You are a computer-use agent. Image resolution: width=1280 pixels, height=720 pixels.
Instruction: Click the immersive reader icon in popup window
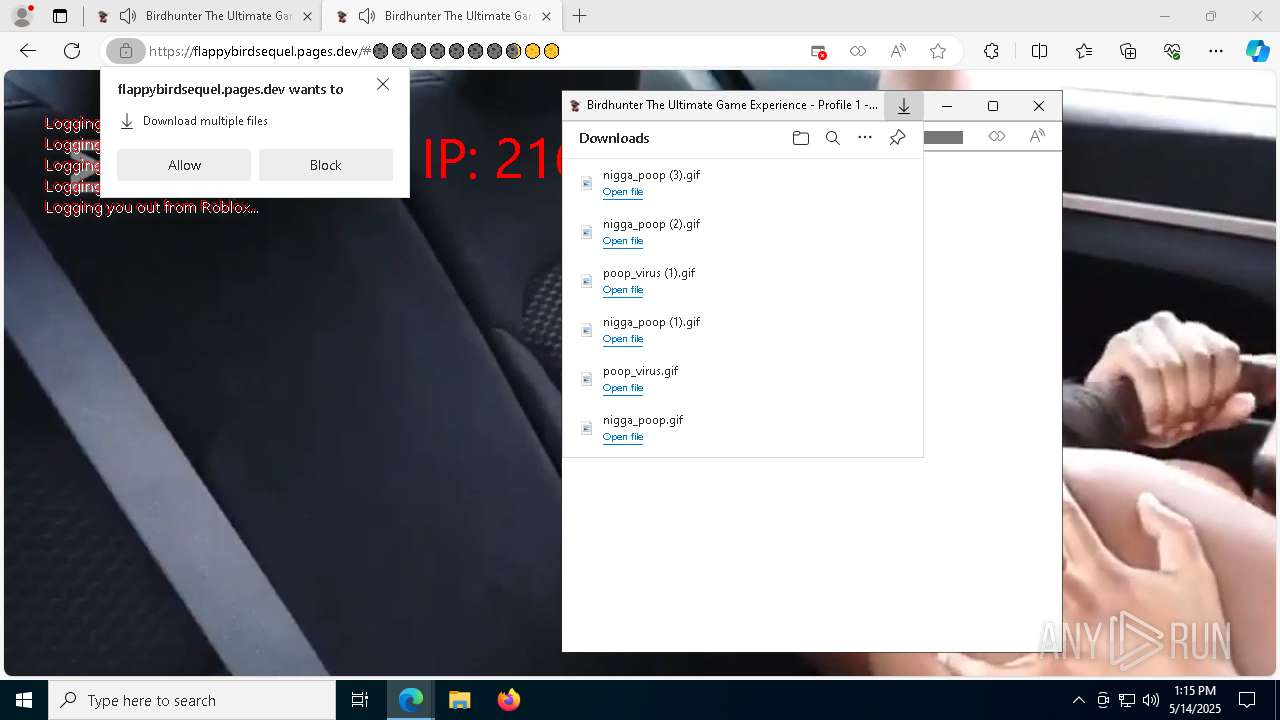997,137
